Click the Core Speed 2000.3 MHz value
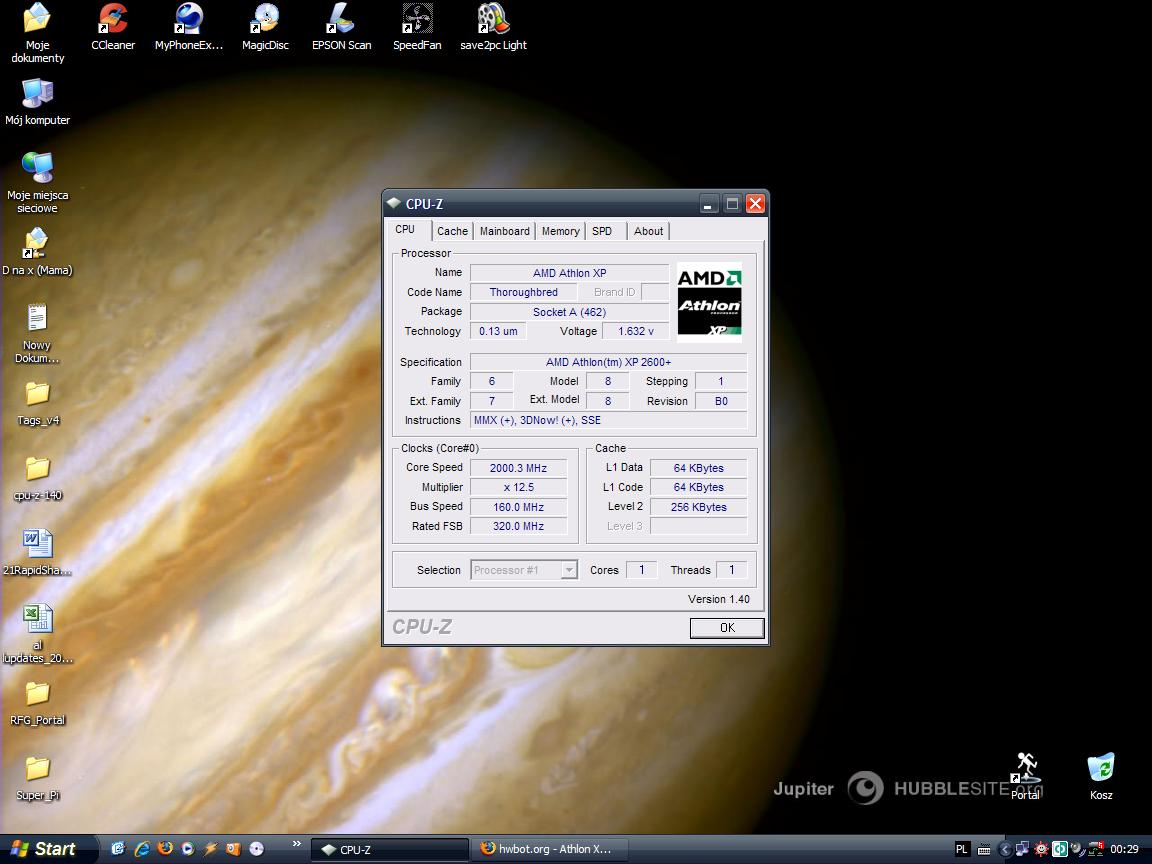 [x=519, y=468]
